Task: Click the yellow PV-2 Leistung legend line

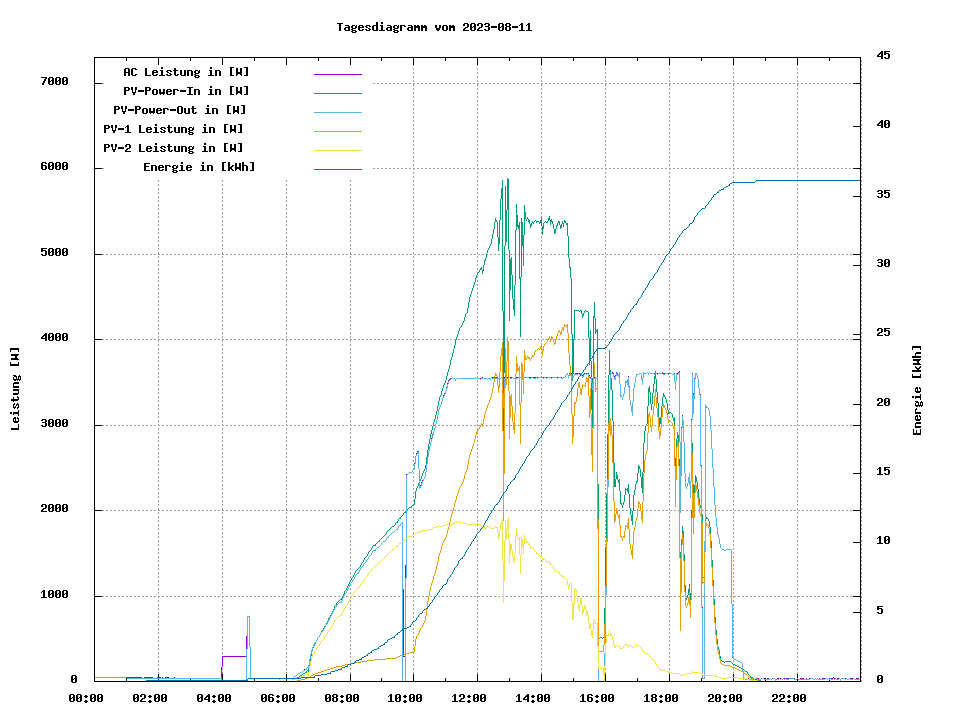Action: 337,150
